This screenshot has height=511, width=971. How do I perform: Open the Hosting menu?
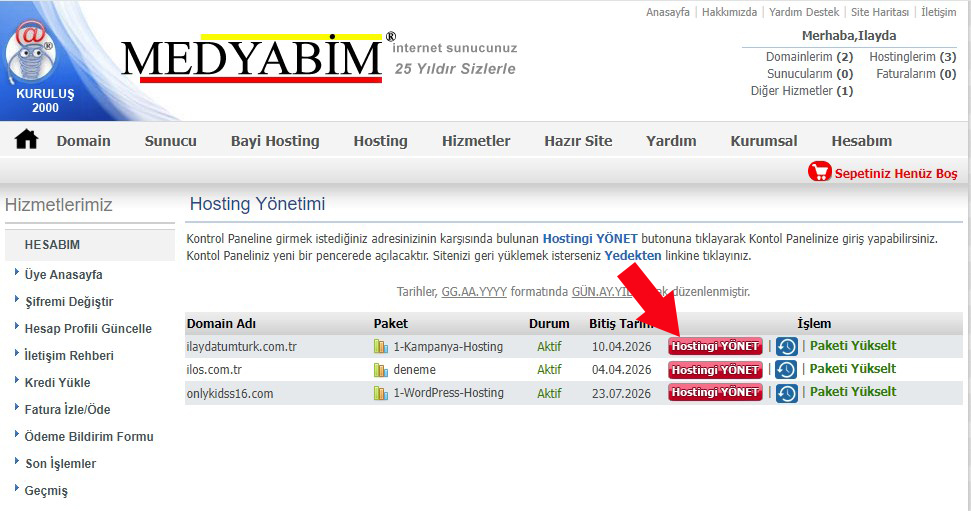(x=380, y=141)
